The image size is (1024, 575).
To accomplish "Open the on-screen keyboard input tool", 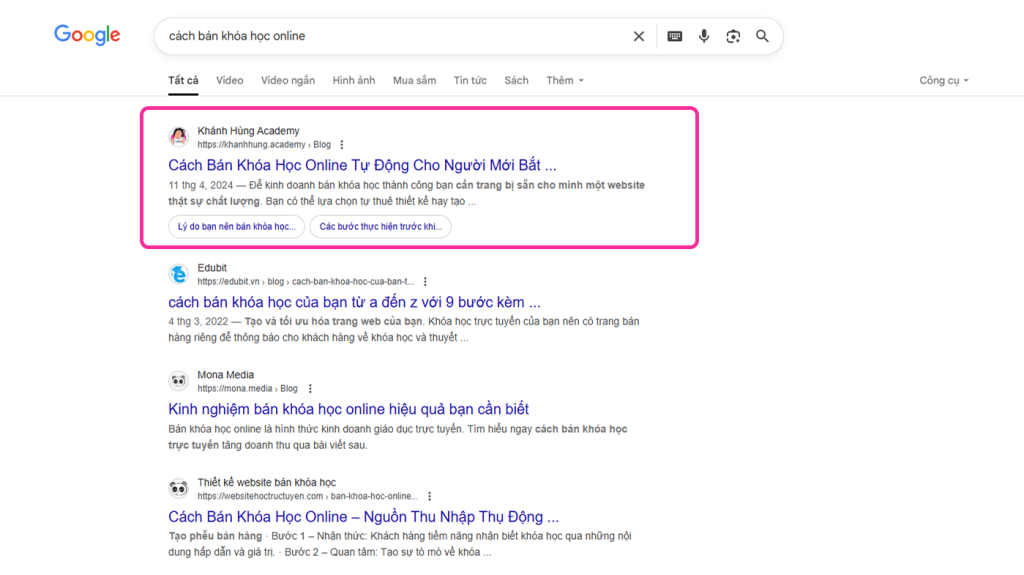I will (x=675, y=37).
